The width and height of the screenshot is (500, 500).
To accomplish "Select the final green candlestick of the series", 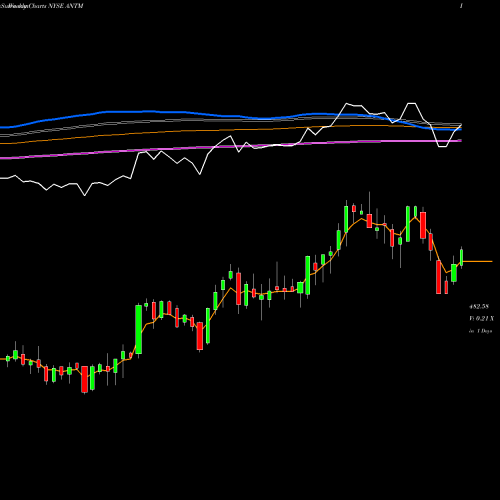I will coord(462,257).
